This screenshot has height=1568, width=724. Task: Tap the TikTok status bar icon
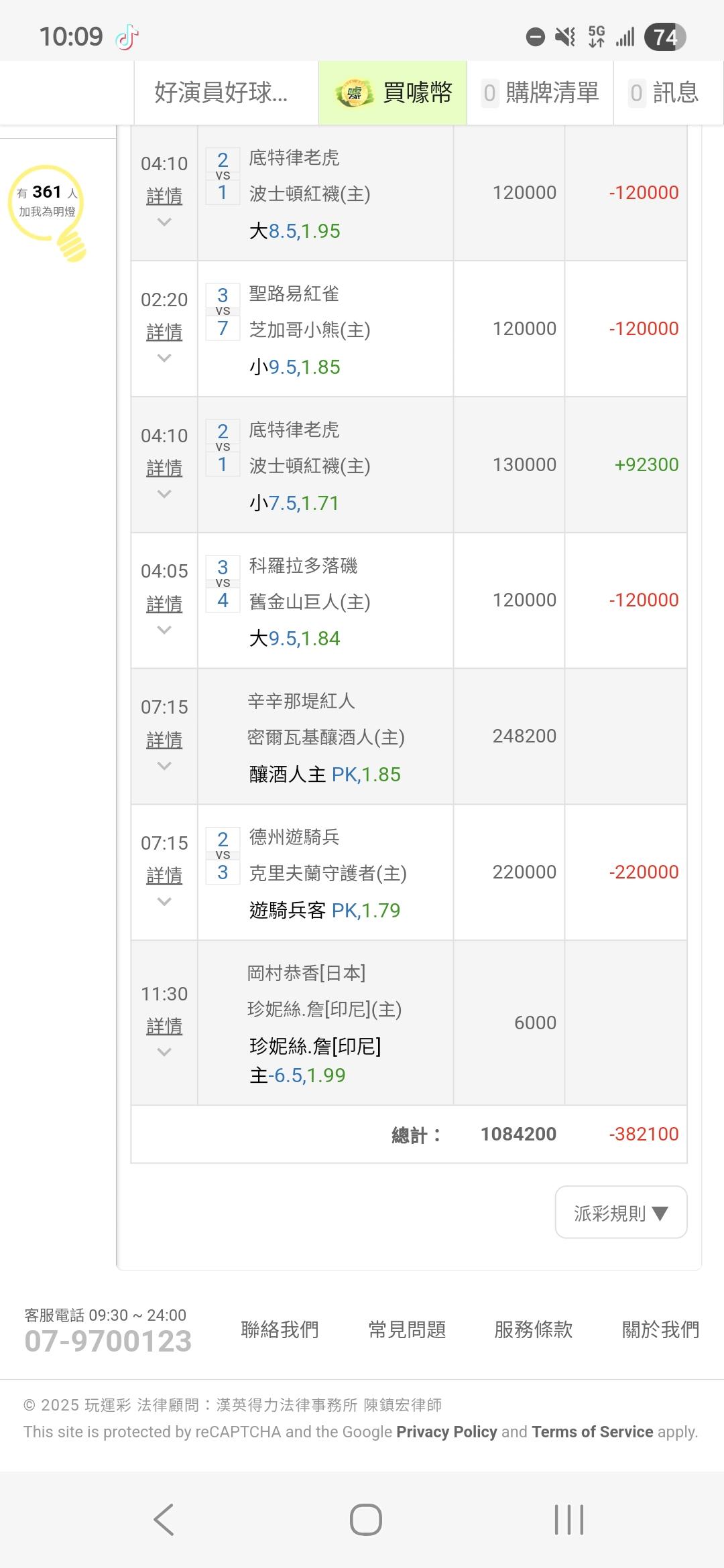127,37
